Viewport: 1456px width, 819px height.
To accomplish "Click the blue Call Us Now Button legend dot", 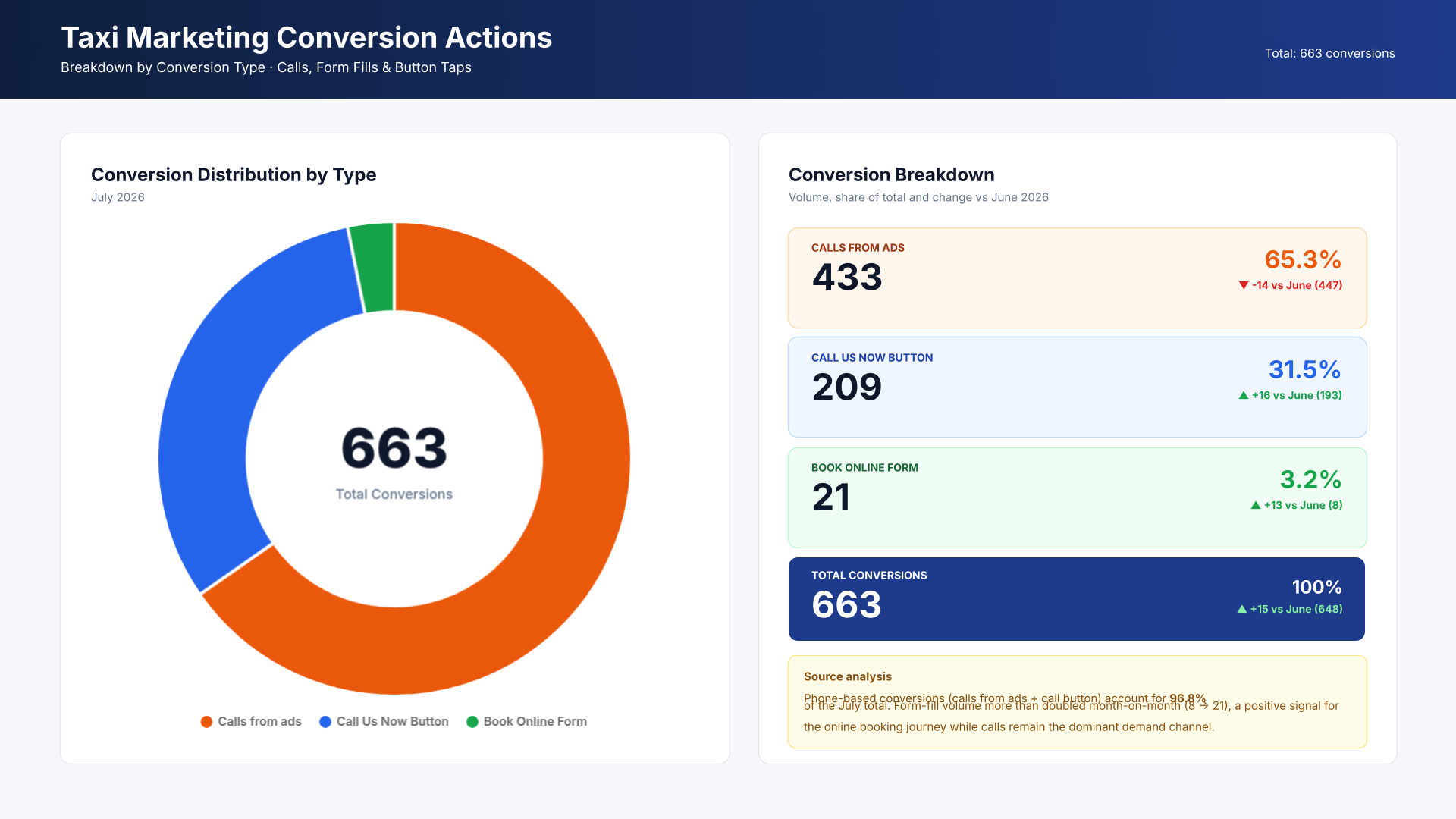I will (x=325, y=722).
